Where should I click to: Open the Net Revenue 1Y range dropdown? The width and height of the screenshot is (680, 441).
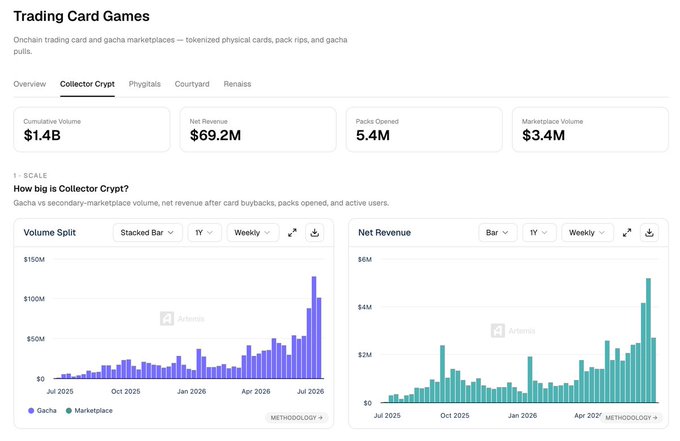[539, 233]
